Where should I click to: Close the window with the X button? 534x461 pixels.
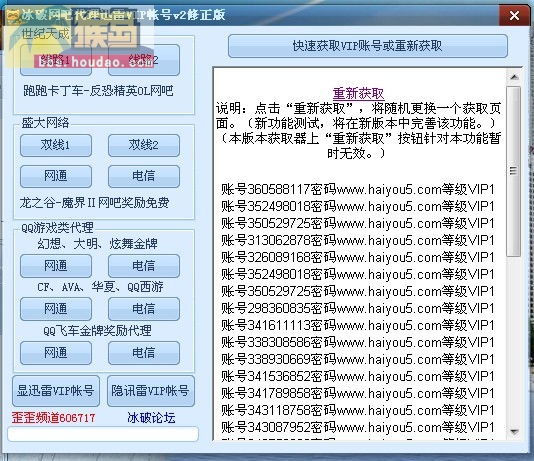514,15
